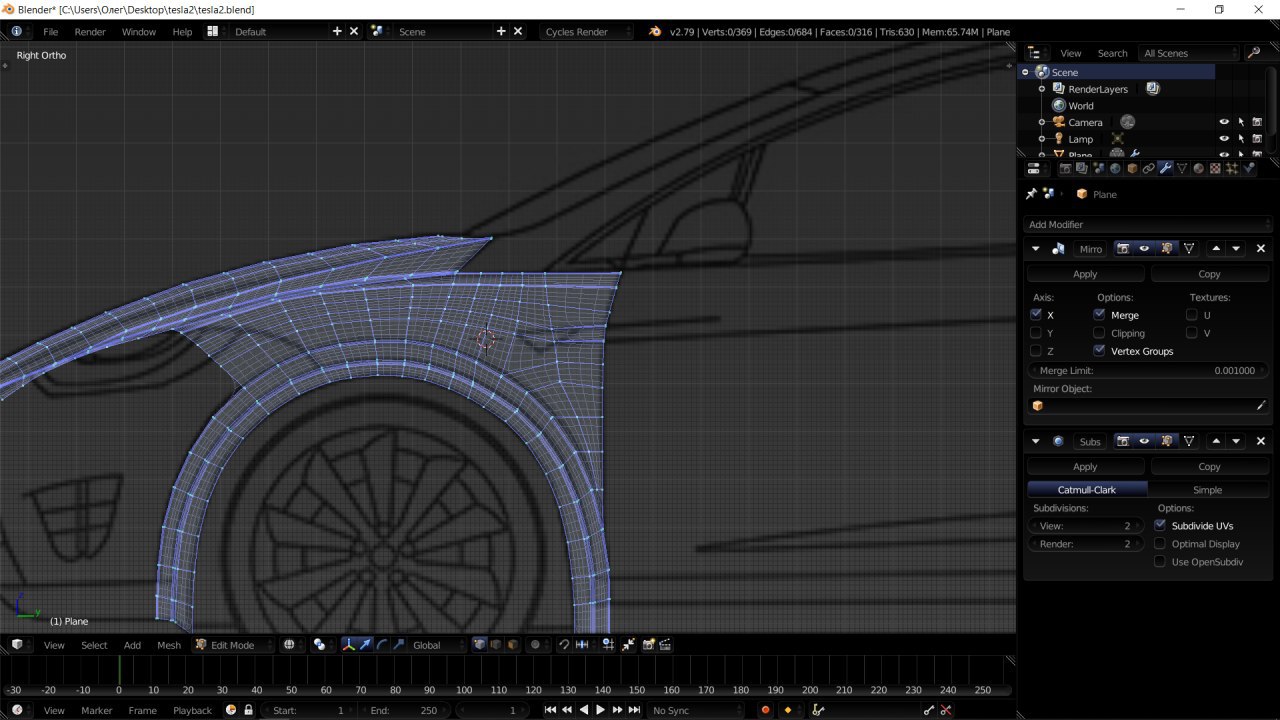1280x720 pixels.
Task: Open the Material sphere tab
Action: click(x=1198, y=168)
